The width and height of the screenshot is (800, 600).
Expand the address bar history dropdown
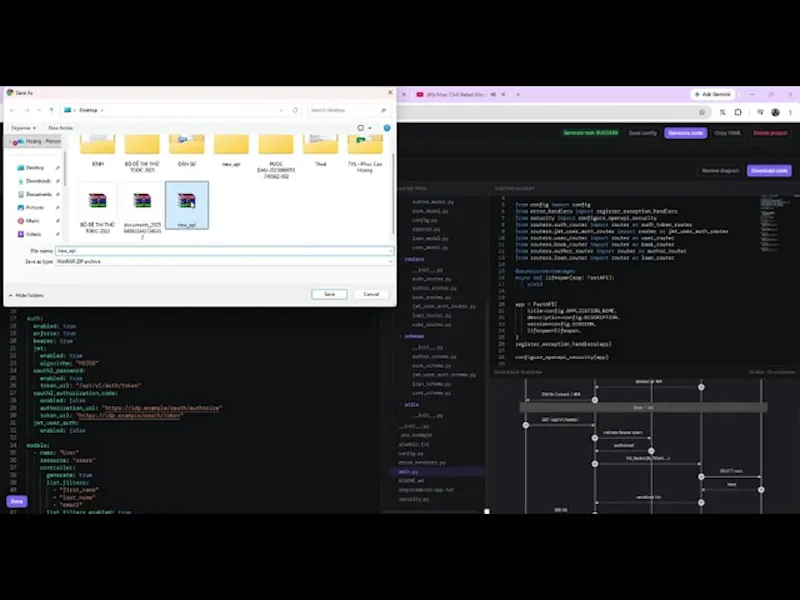[281, 110]
